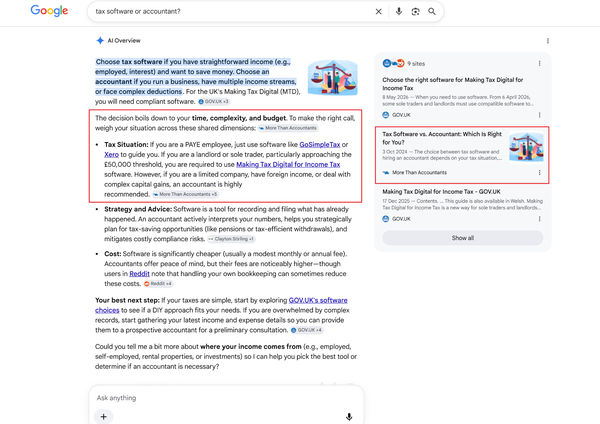Image resolution: width=600 pixels, height=424 pixels.
Task: Open the Xero link
Action: 111,155
